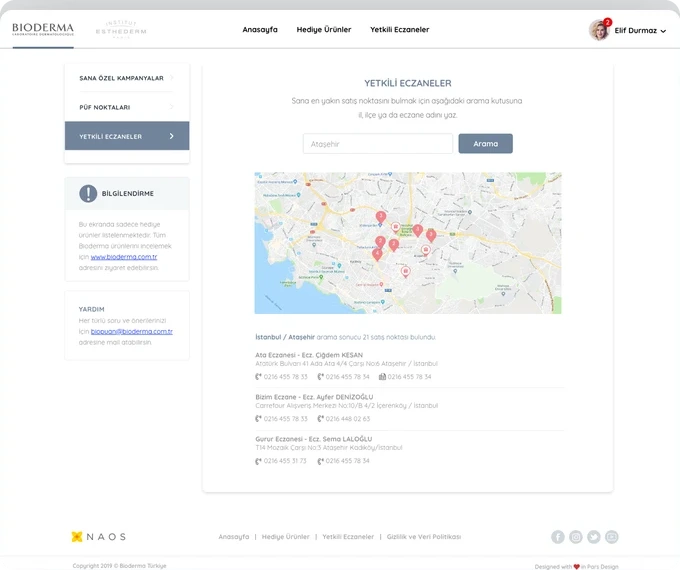Click the Yetkili Eczaneler page heading
Screen dimensions: 680x570
click(408, 83)
